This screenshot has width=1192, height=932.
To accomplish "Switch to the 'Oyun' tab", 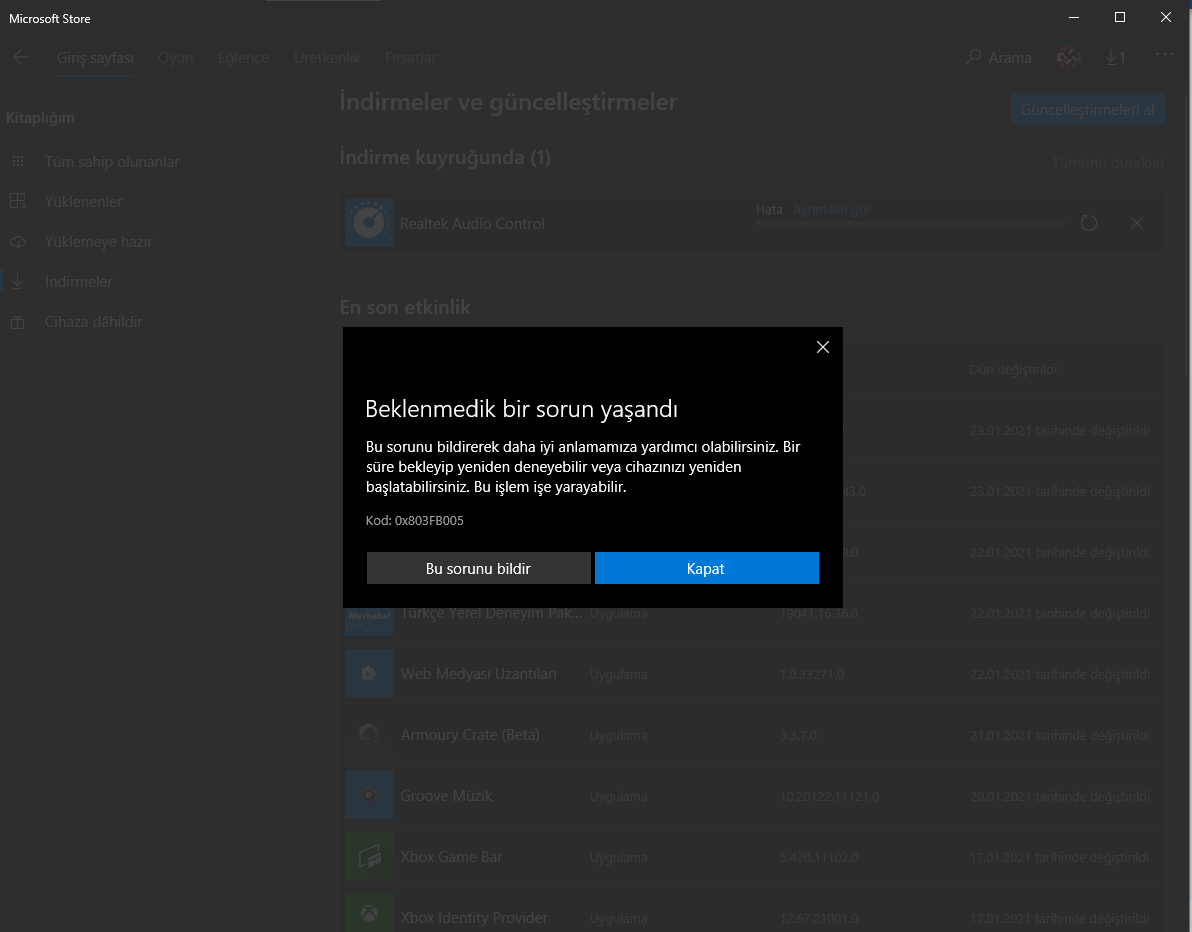I will pos(176,58).
